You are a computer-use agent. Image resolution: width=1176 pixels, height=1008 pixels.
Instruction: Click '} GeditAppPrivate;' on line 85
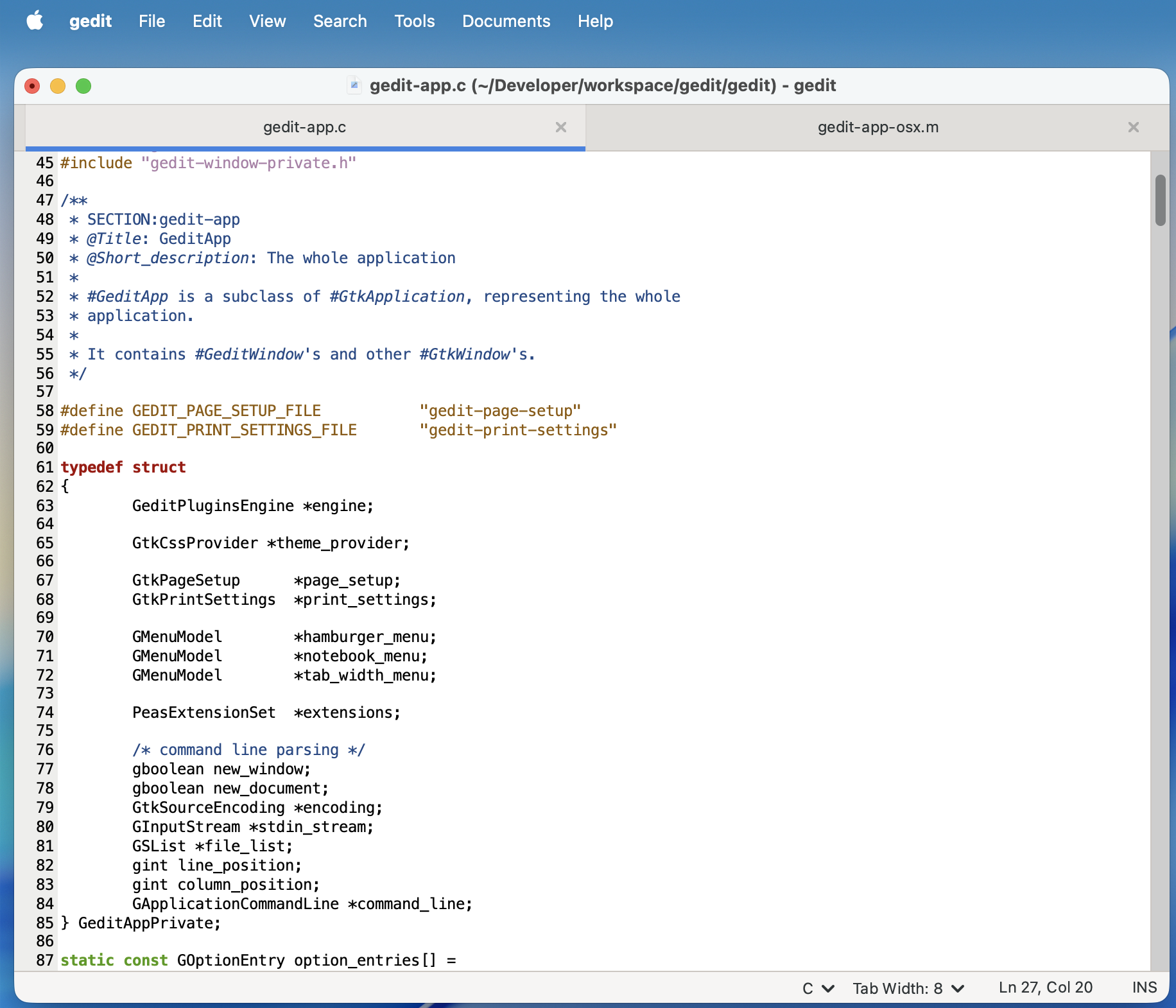(x=141, y=923)
